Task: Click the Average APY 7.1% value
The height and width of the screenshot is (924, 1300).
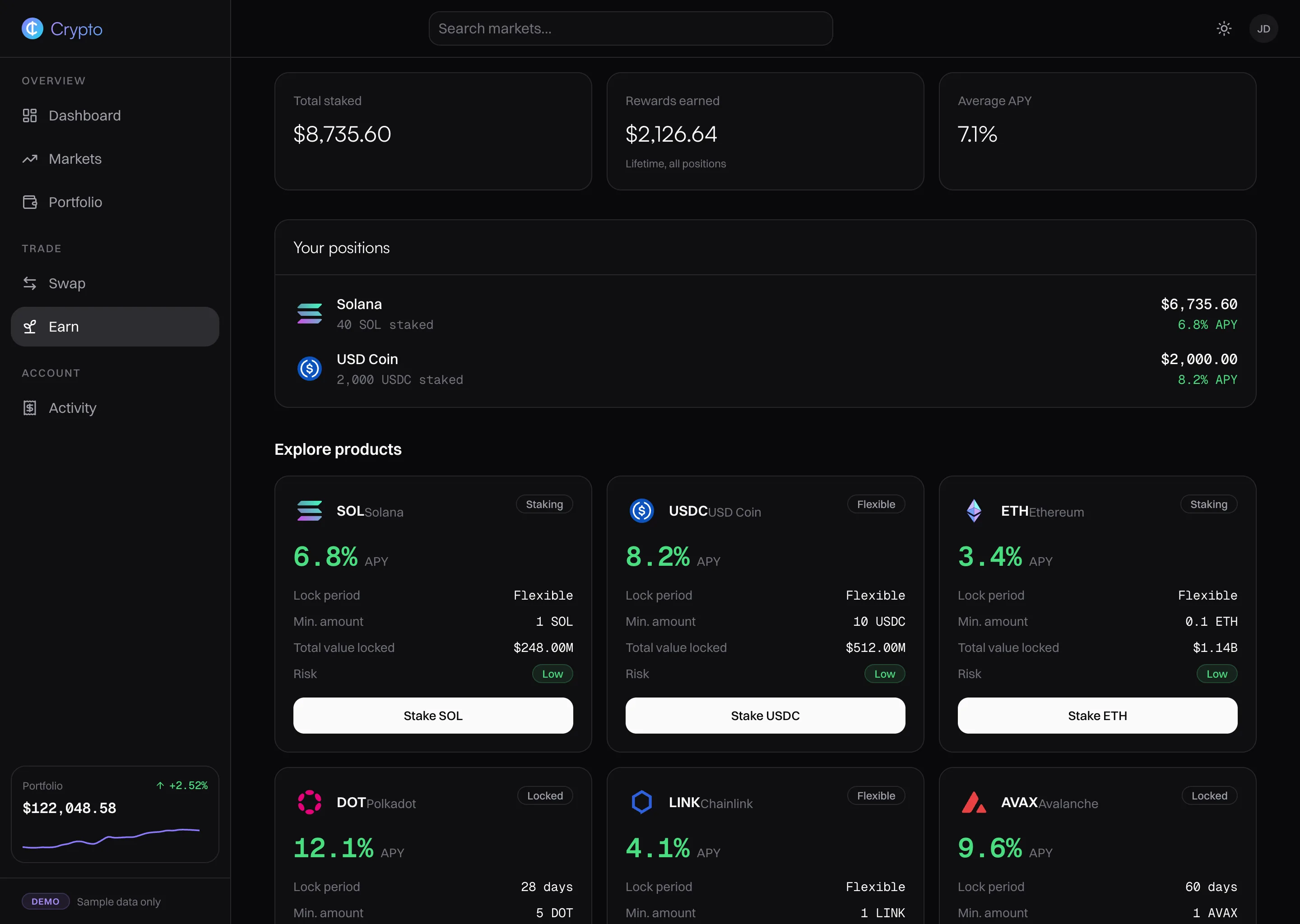Action: (x=977, y=134)
